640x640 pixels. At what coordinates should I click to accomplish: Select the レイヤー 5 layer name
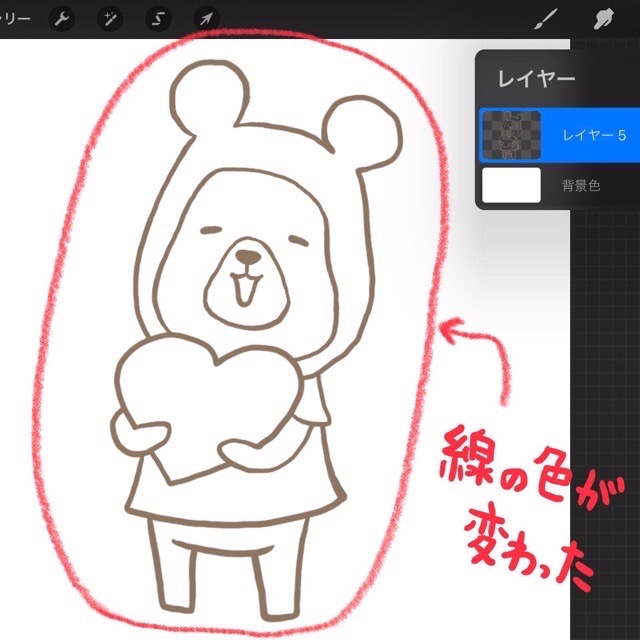click(x=594, y=135)
